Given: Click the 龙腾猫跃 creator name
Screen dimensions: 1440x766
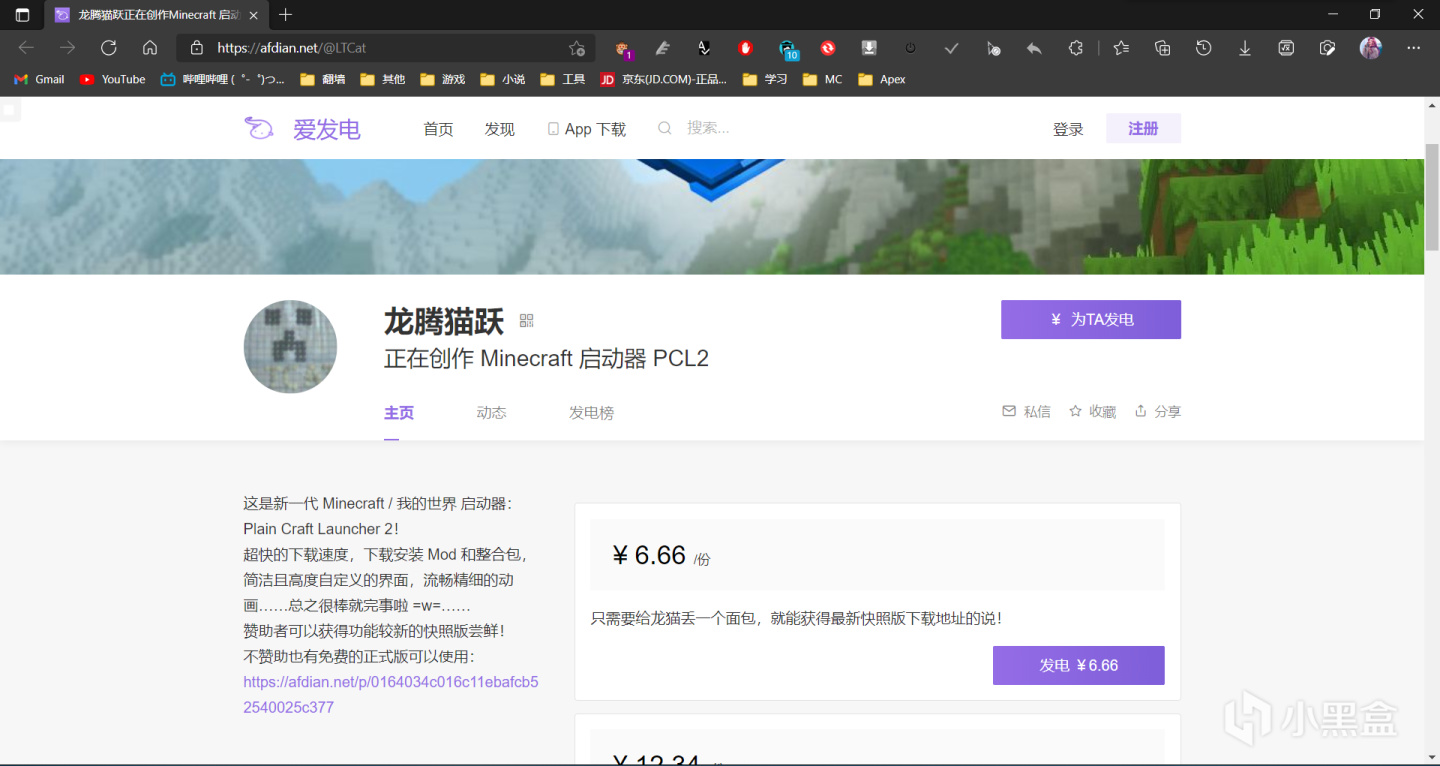Looking at the screenshot, I should pos(444,321).
